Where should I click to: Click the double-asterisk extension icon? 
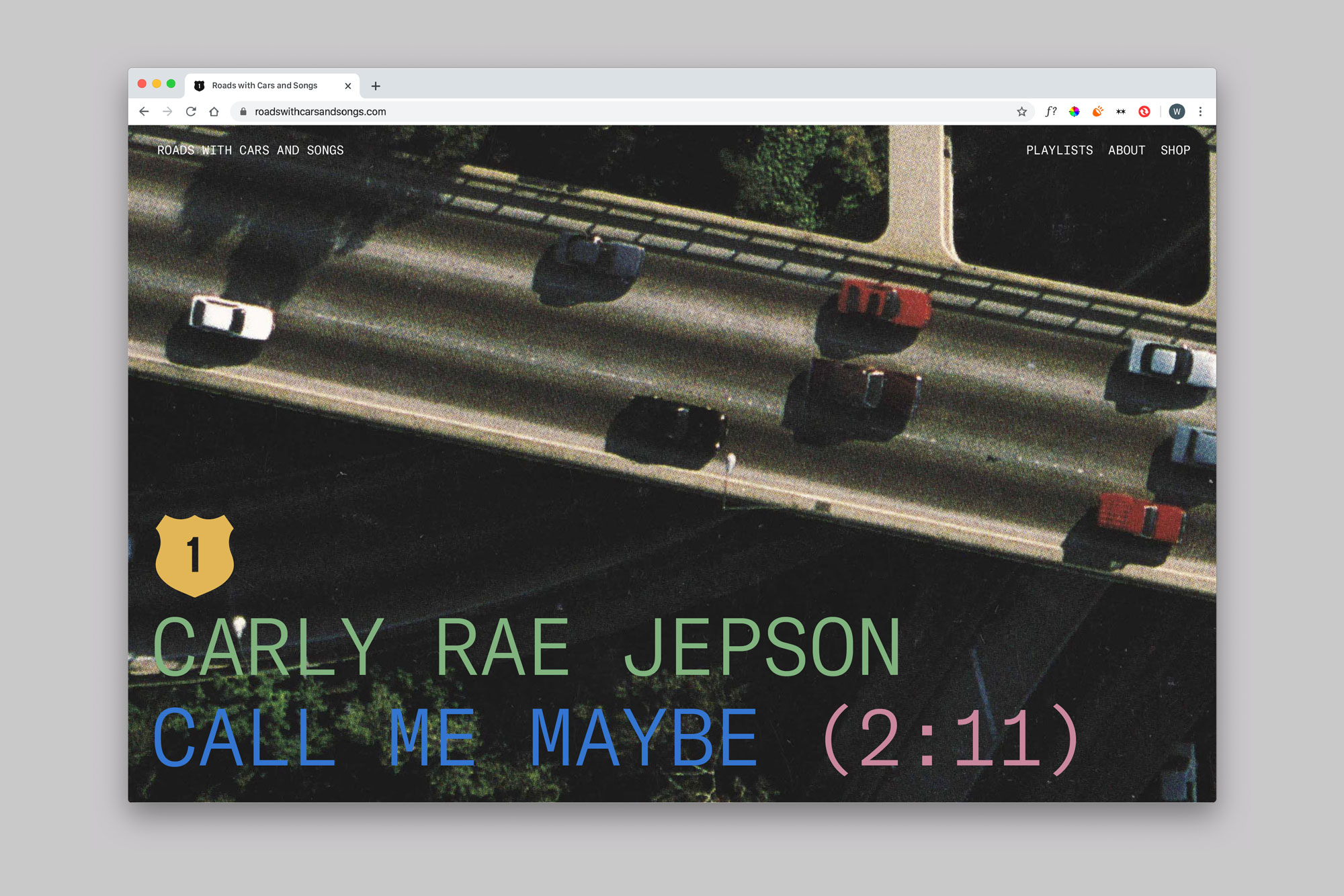(x=1121, y=111)
